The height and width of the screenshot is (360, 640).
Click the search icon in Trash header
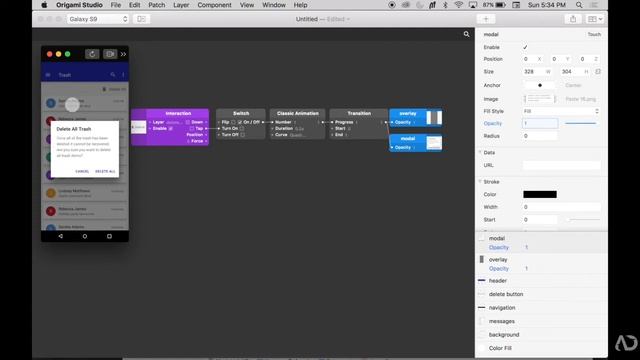coord(113,75)
